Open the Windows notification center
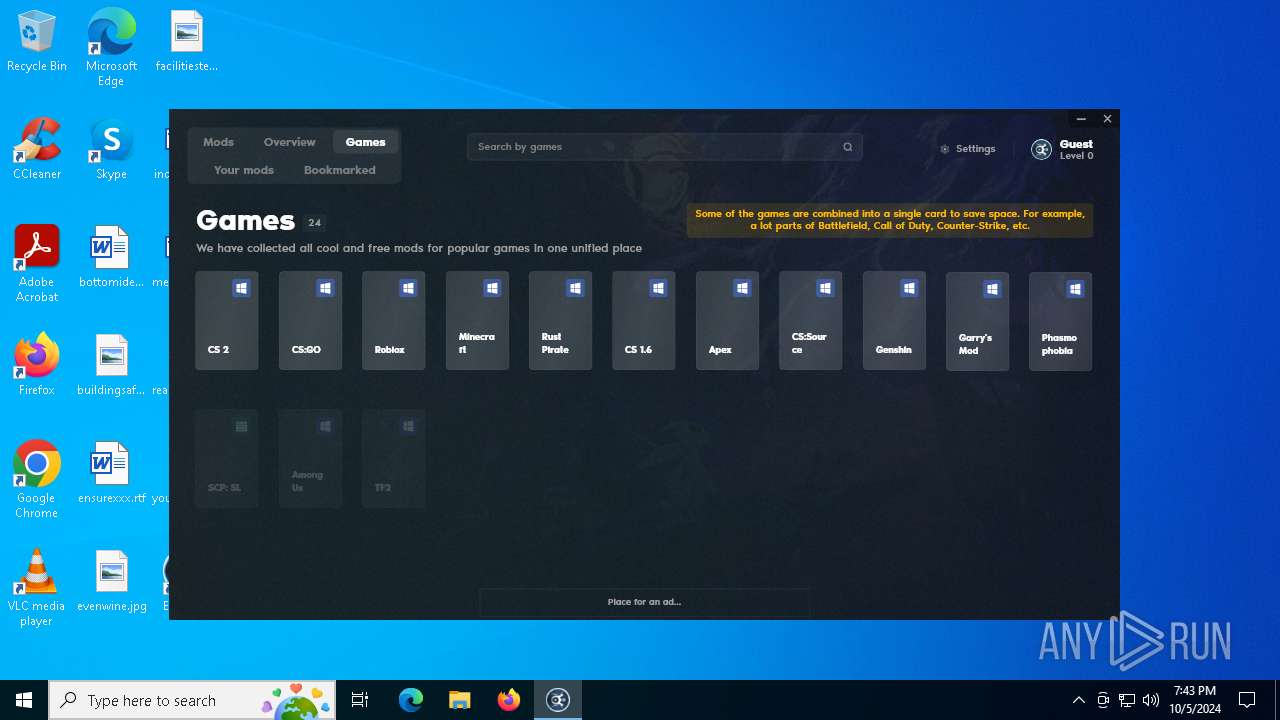 click(1247, 700)
